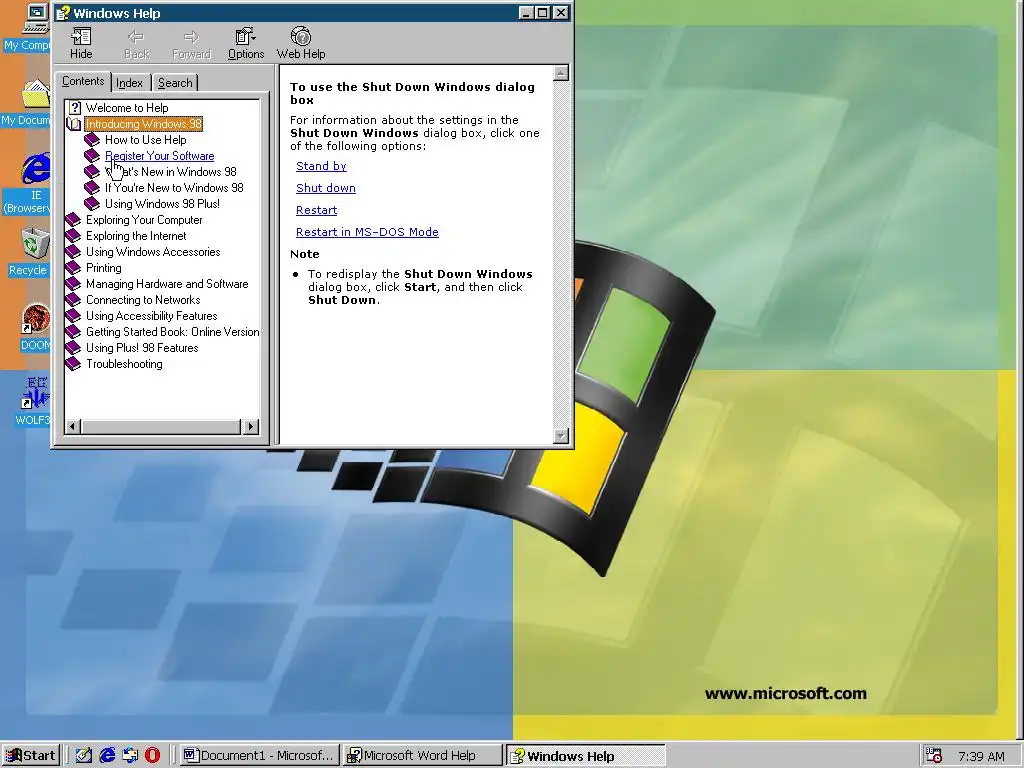
Task: Expand the Exploring Your Computer book
Action: [x=73, y=220]
